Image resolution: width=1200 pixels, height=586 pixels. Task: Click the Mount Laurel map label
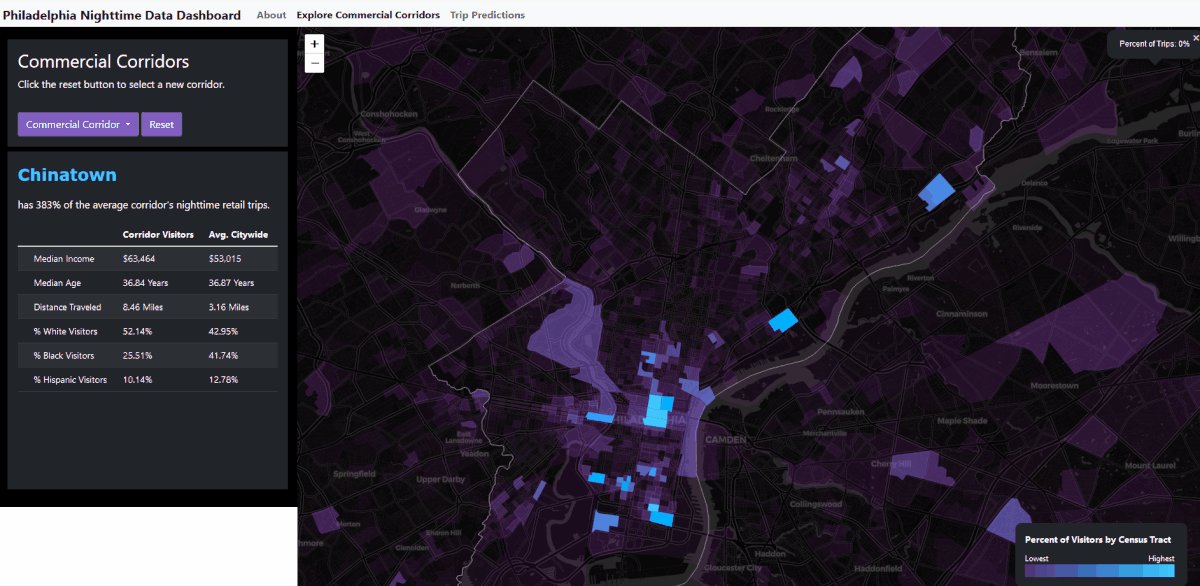point(1151,465)
